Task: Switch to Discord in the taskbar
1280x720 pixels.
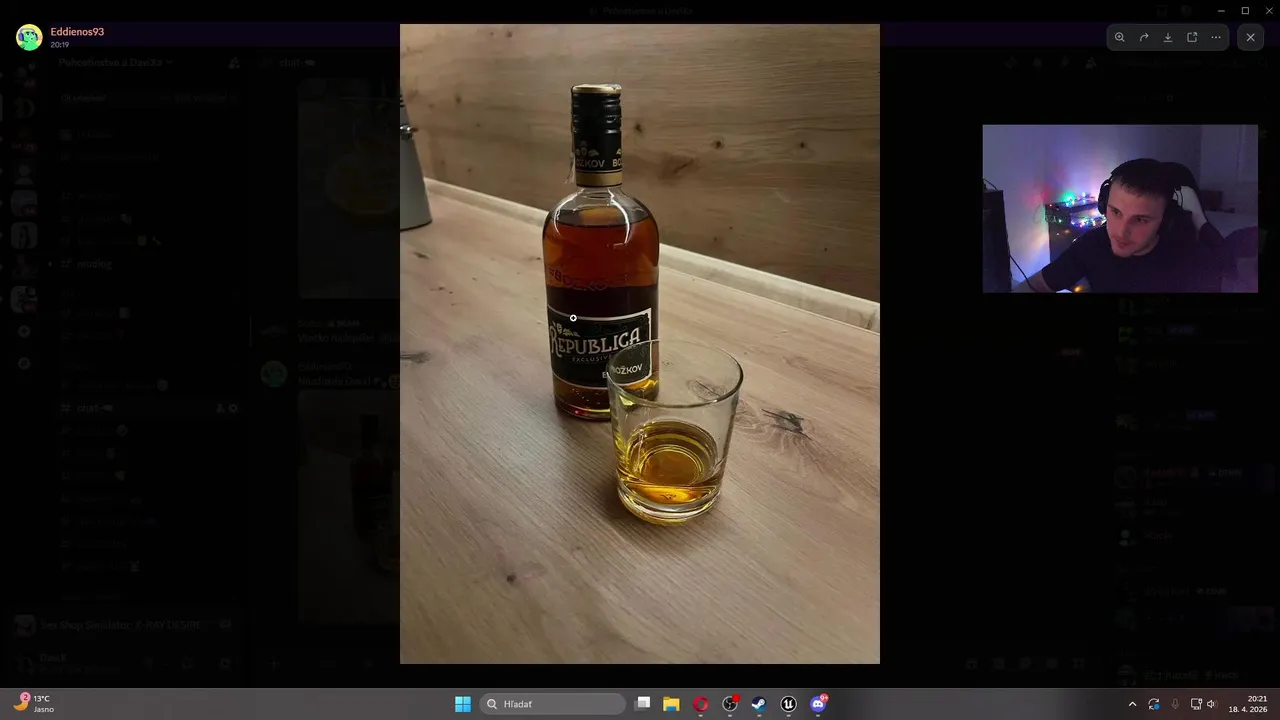Action: tap(818, 704)
